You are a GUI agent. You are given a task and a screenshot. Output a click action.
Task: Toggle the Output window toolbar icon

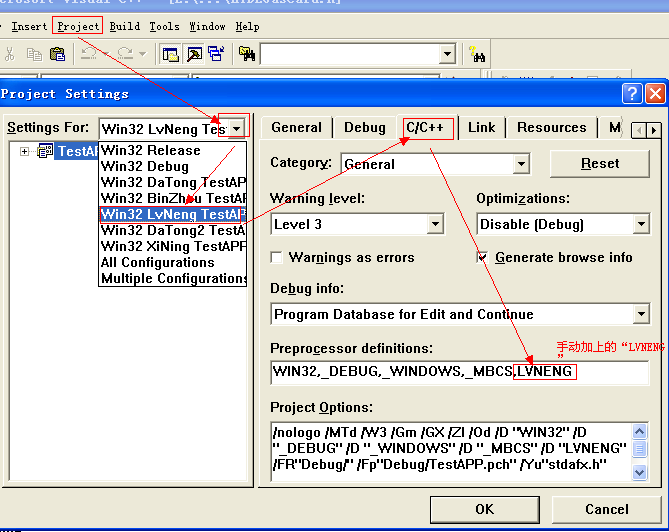click(x=195, y=54)
